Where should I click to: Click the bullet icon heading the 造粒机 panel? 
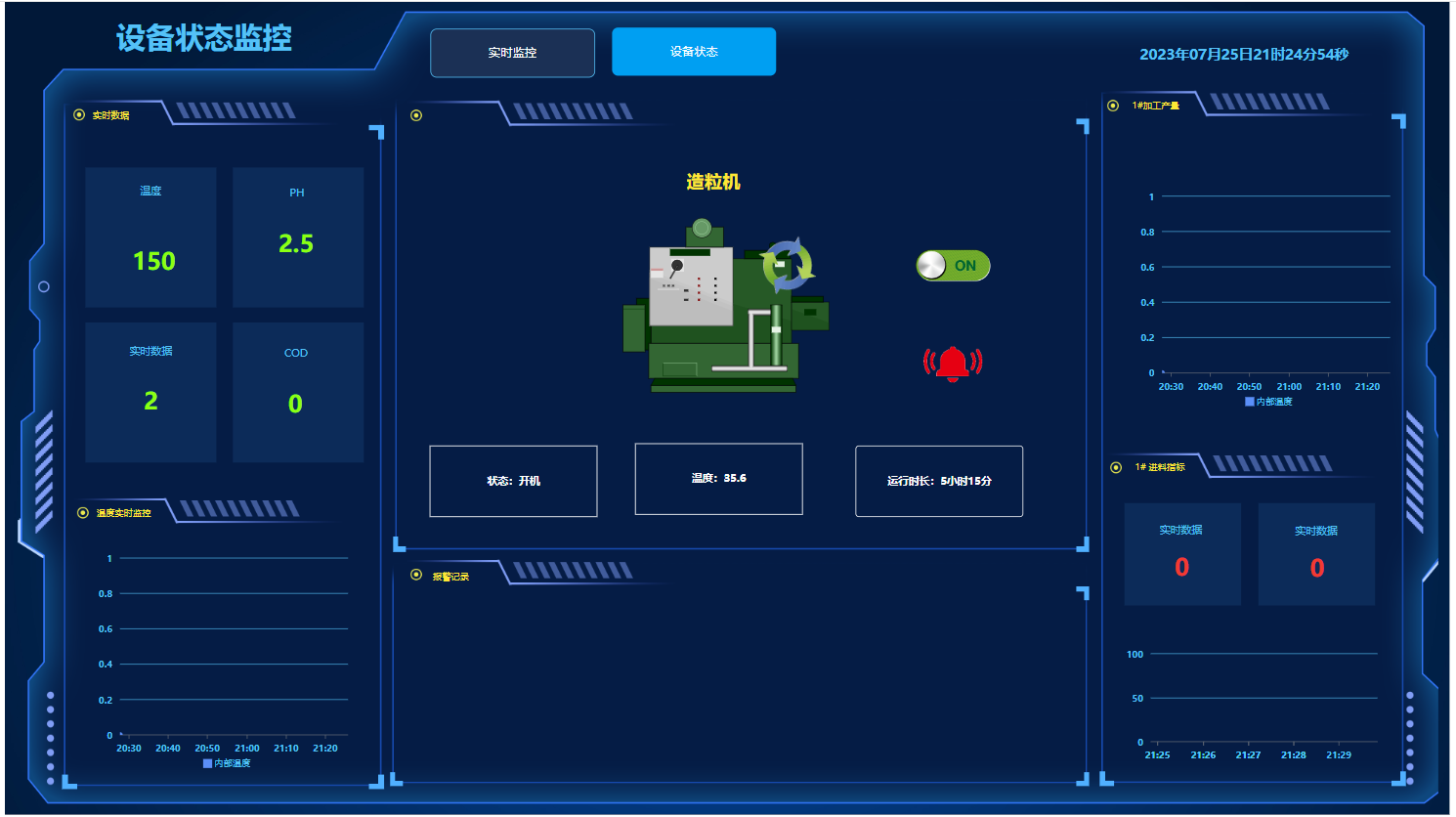pyautogui.click(x=416, y=115)
